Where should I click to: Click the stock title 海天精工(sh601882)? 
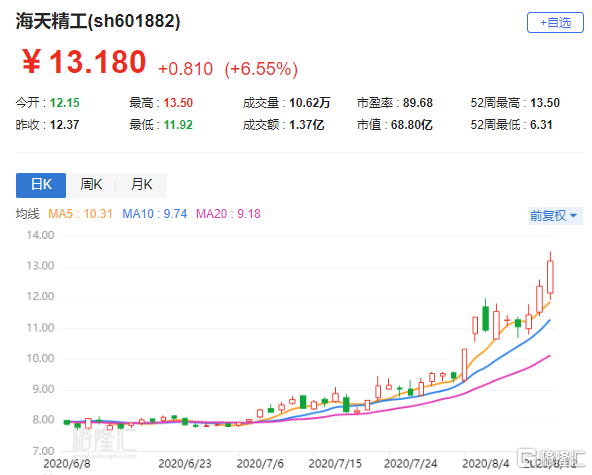click(x=98, y=21)
